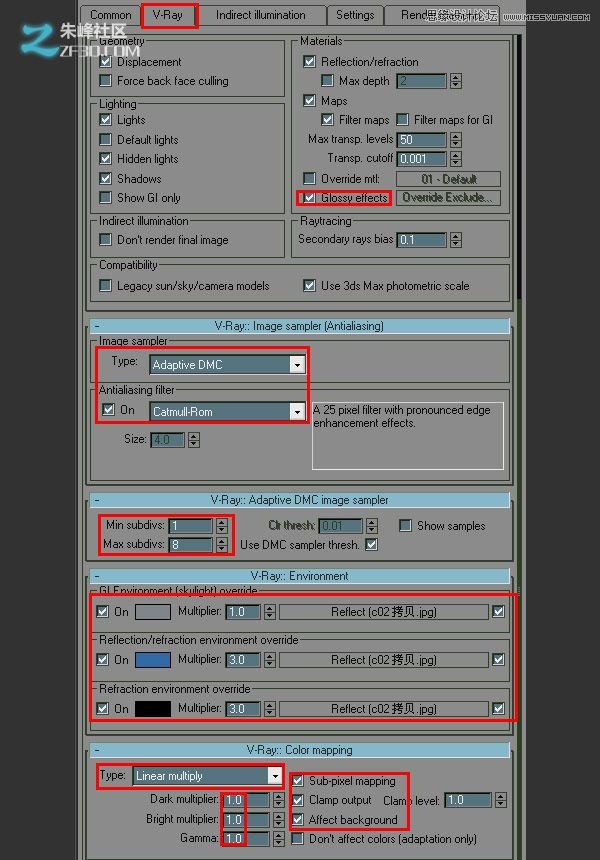The image size is (600, 860).
Task: Toggle Refraction override On checkbox
Action: pos(103,708)
